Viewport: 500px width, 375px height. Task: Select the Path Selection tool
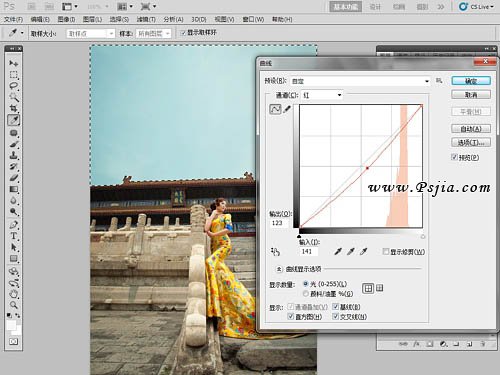13,247
